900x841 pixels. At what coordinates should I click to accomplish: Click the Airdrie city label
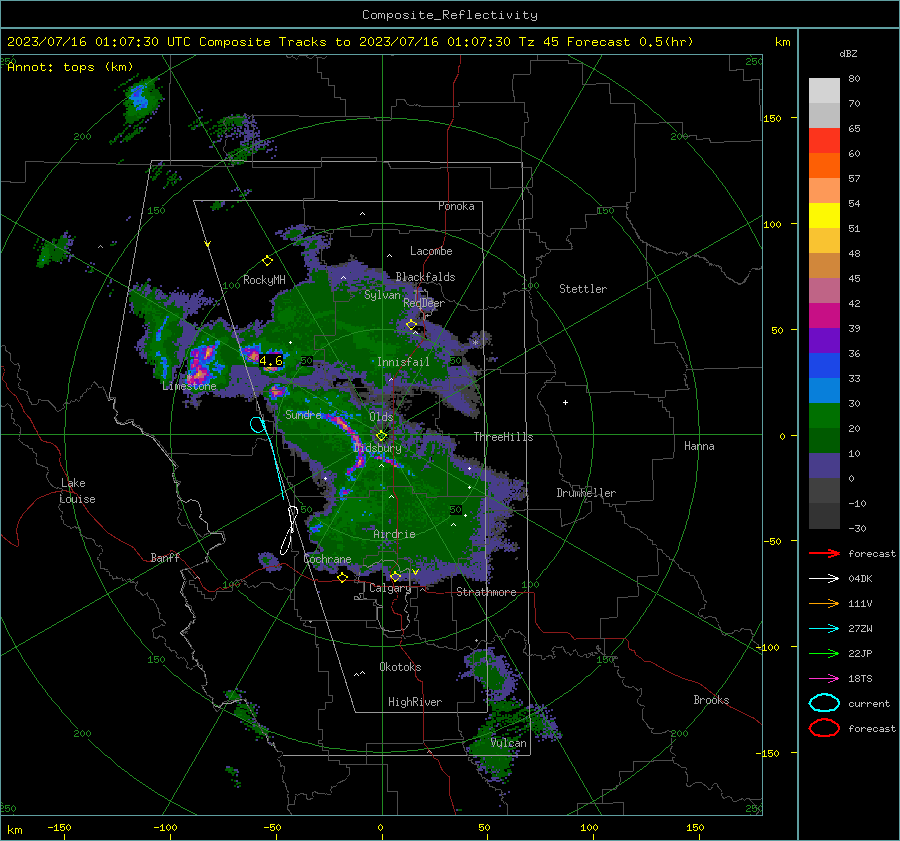coord(394,534)
